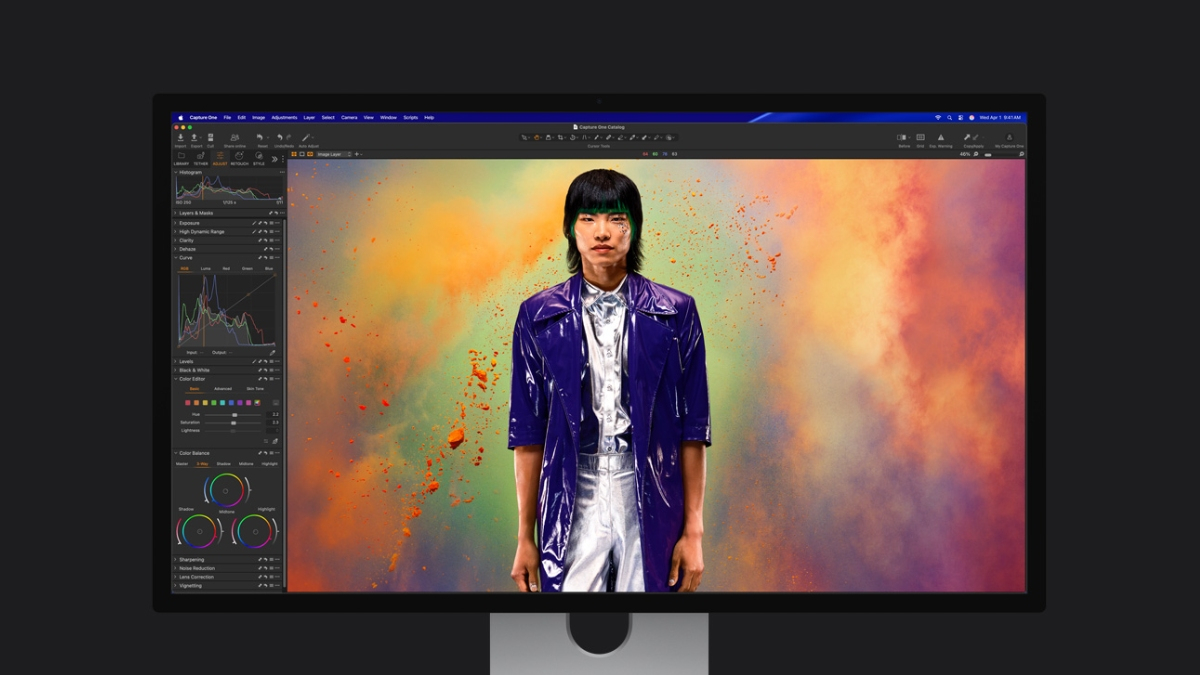Click the Reset adjustments icon
1200x675 pixels.
point(260,136)
